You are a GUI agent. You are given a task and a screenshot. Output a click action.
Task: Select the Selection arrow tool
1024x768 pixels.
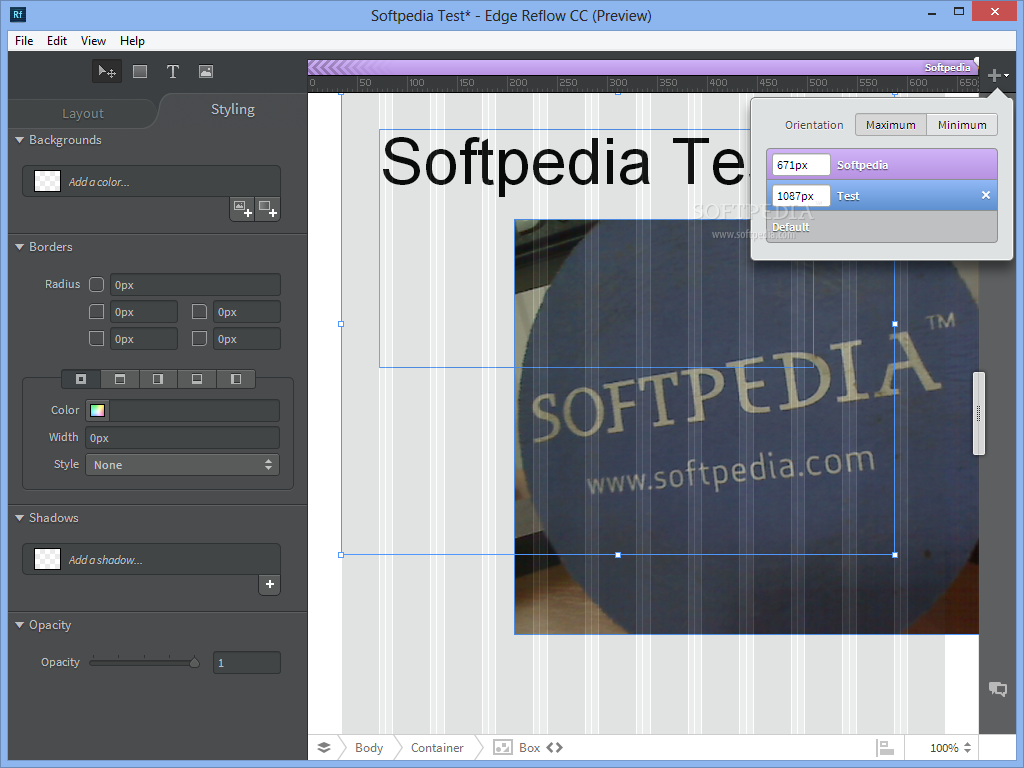106,71
